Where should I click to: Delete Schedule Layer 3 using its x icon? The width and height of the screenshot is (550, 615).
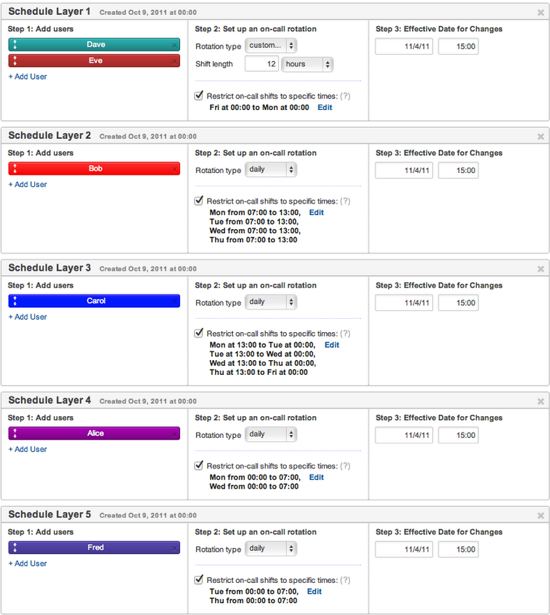pyautogui.click(x=541, y=269)
